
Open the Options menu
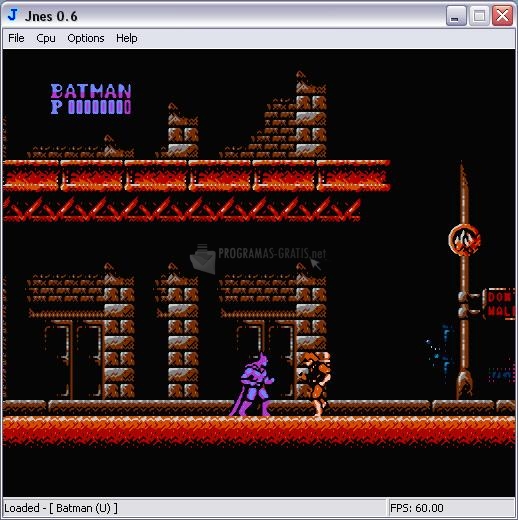[x=86, y=38]
